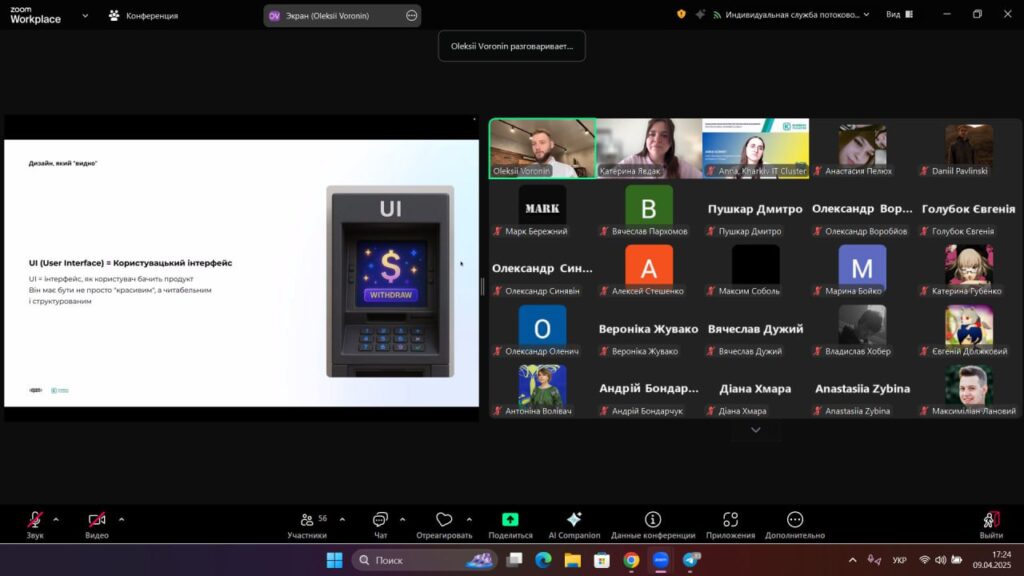1024x576 pixels.
Task: Open Telegram from the taskbar
Action: click(x=691, y=560)
